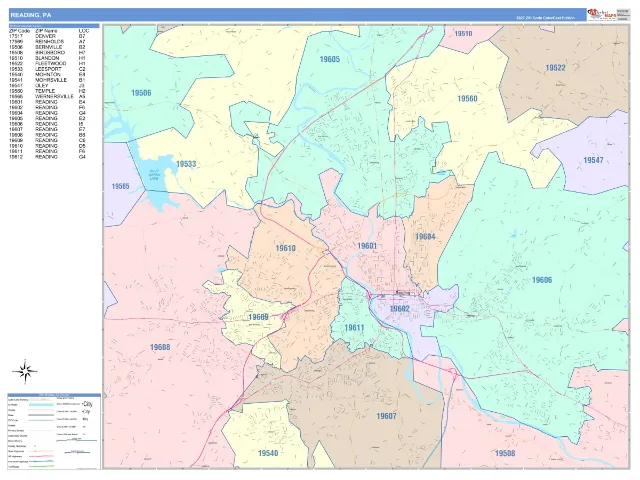Screen dimensions: 640x480
Task: Select the 19510 ZIP label on map
Action: pos(463,34)
